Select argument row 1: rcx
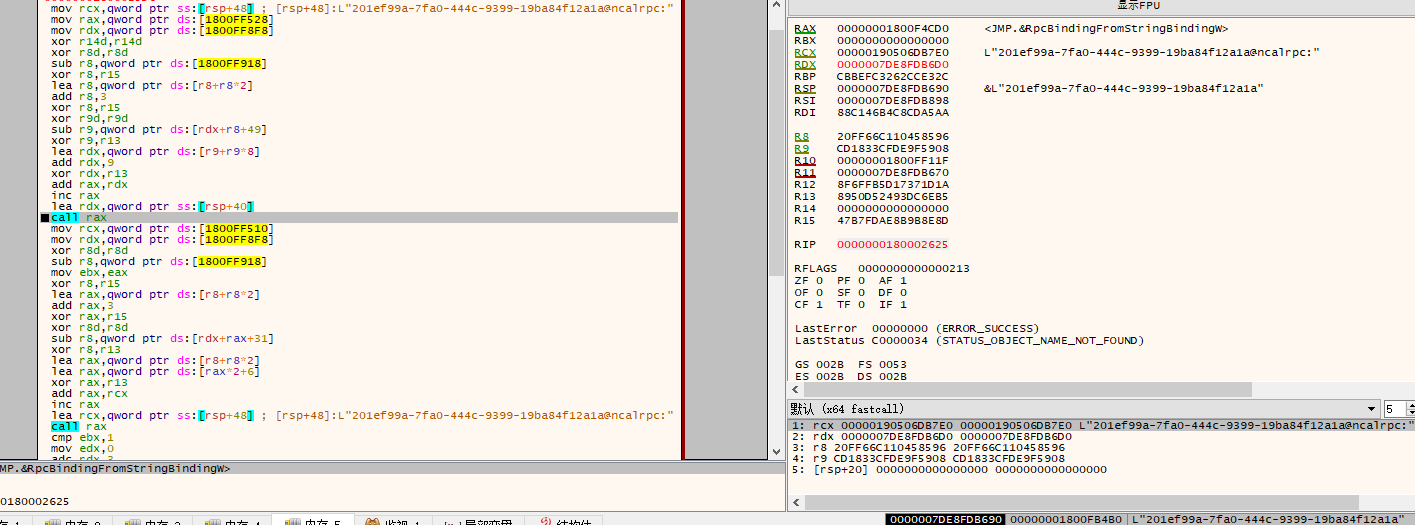The width and height of the screenshot is (1415, 525). 1100,425
